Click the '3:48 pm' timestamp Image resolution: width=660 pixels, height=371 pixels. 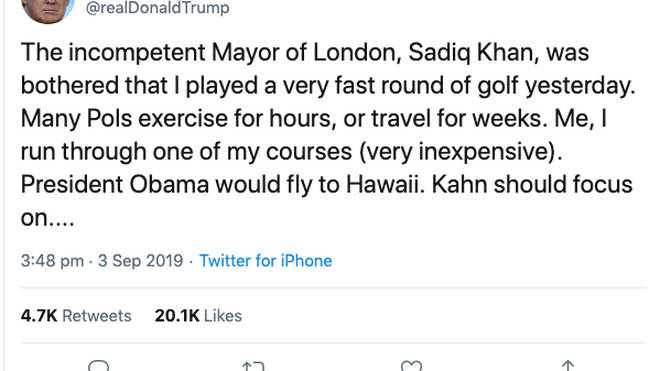coord(52,261)
